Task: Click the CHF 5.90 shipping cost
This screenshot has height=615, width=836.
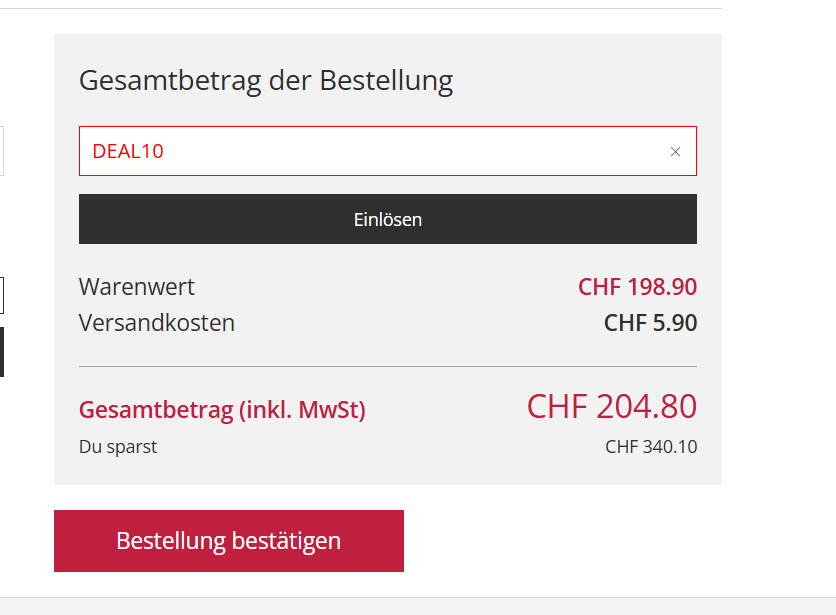Action: tap(650, 323)
